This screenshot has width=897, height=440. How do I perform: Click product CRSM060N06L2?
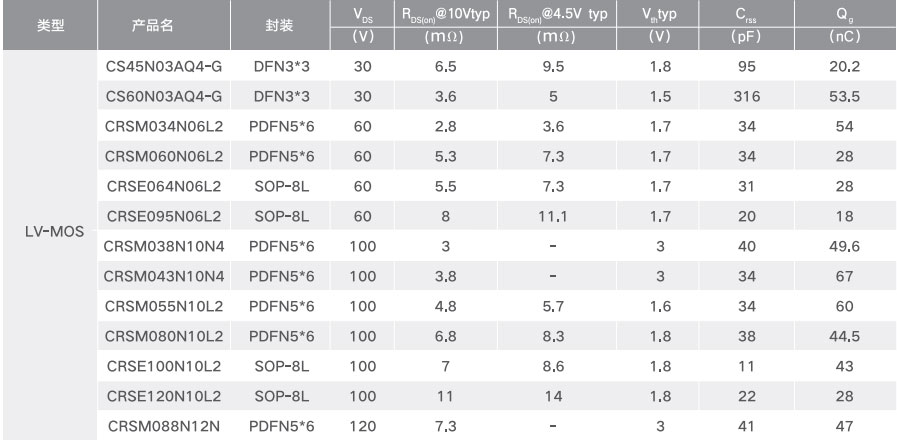point(164,156)
